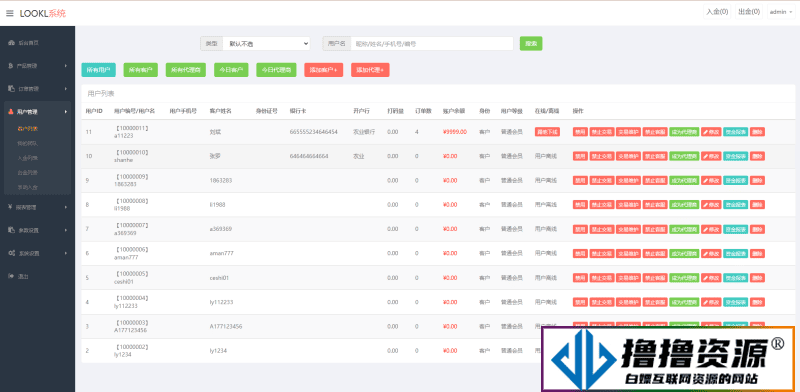The height and width of the screenshot is (392, 800).
Task: Force user a11223 offline with 强制下线
Action: 547,132
